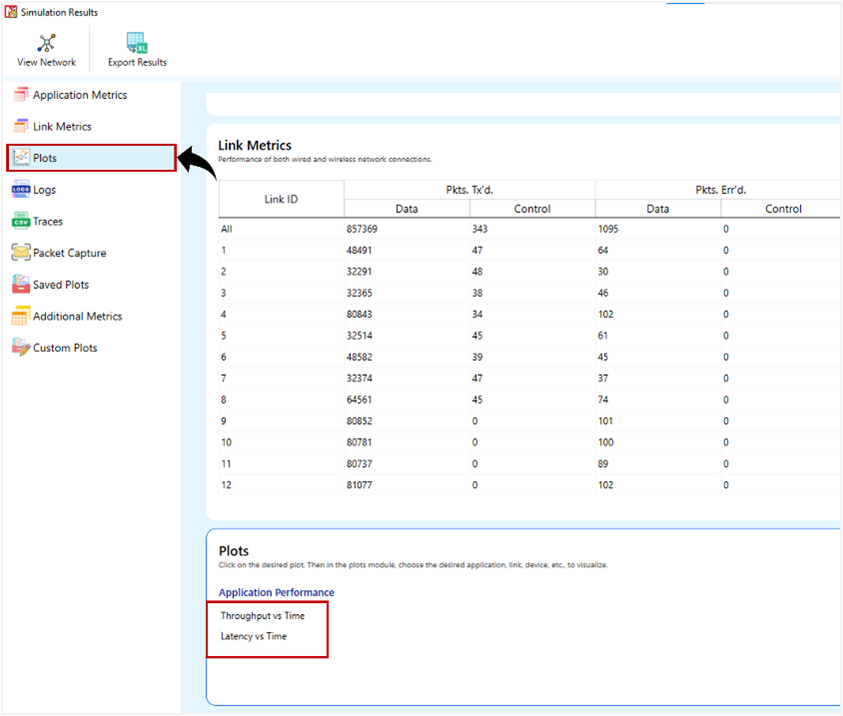The image size is (843, 716).
Task: Select Link ID 12 row
Action: tap(227, 483)
